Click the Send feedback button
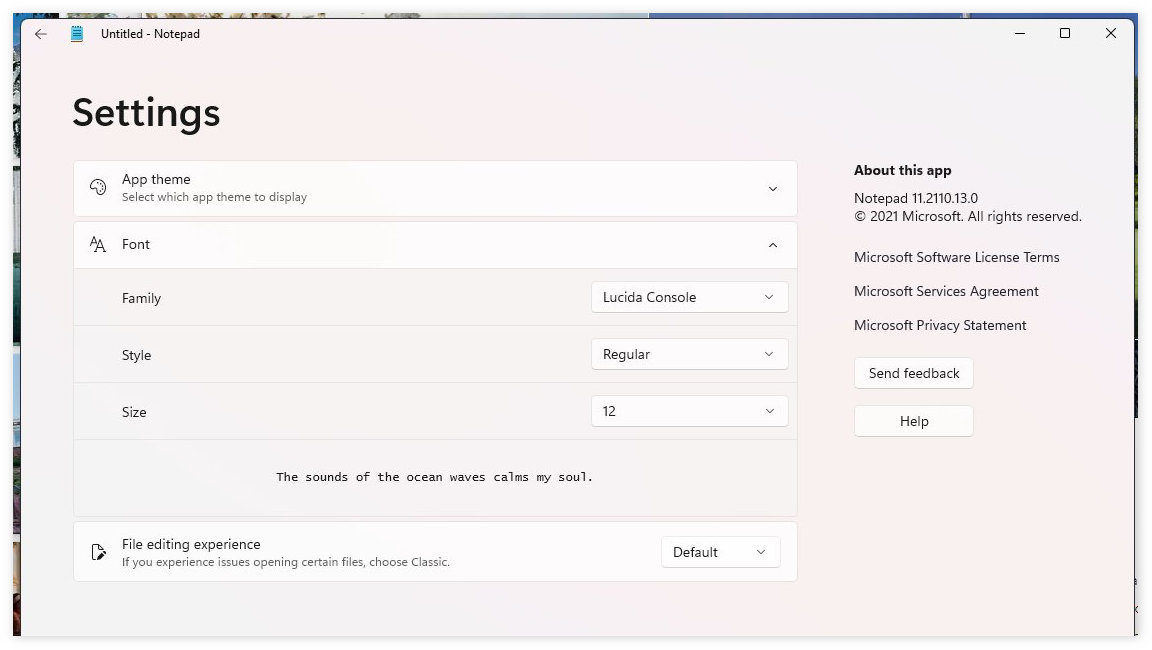 tap(913, 373)
